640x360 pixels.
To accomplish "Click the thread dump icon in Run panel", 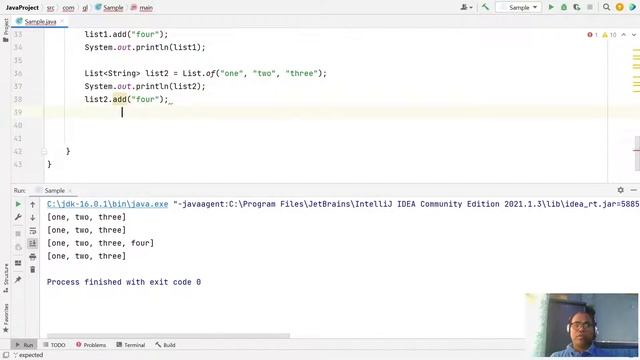I will 18,247.
